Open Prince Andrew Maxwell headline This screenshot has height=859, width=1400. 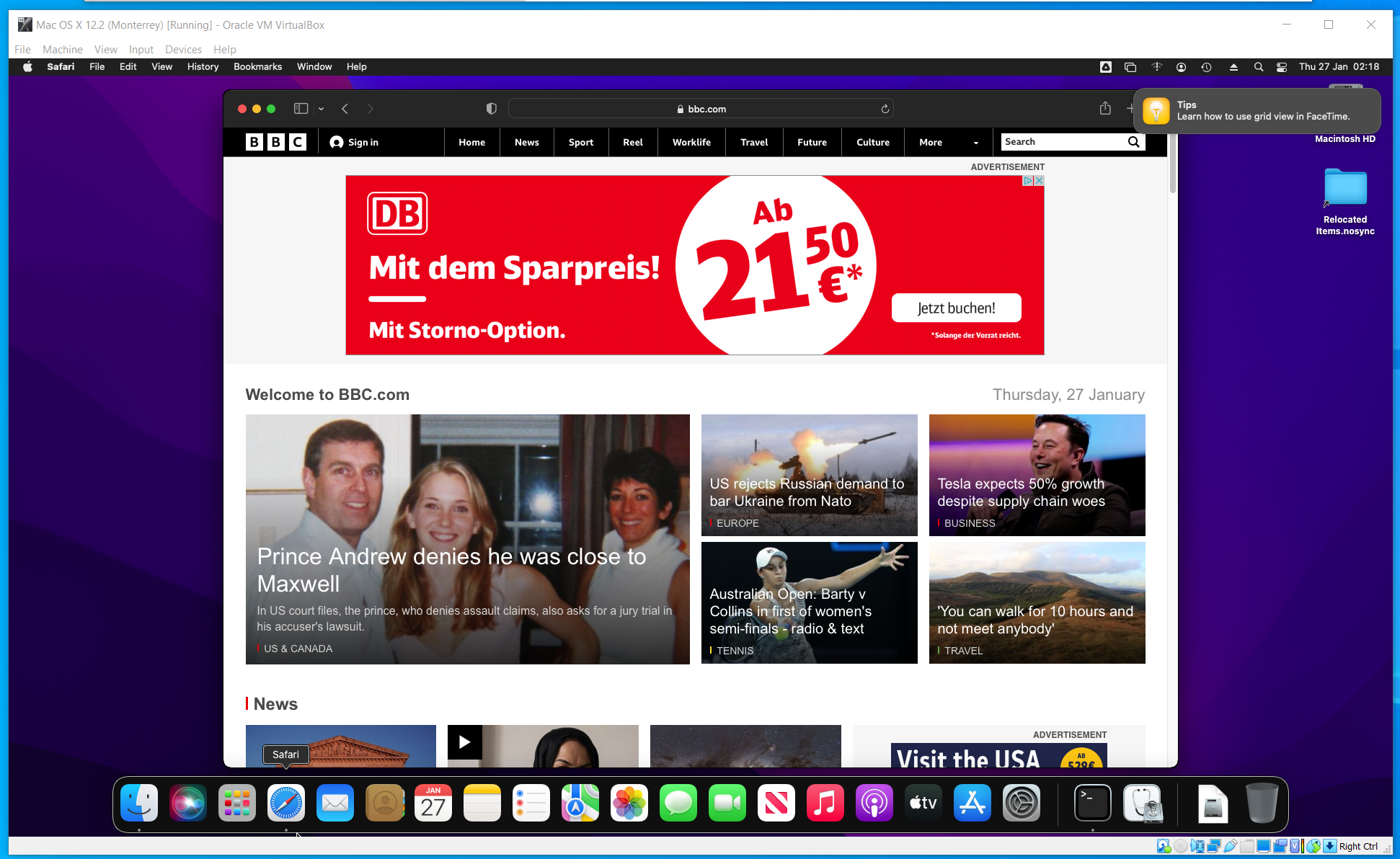[451, 569]
